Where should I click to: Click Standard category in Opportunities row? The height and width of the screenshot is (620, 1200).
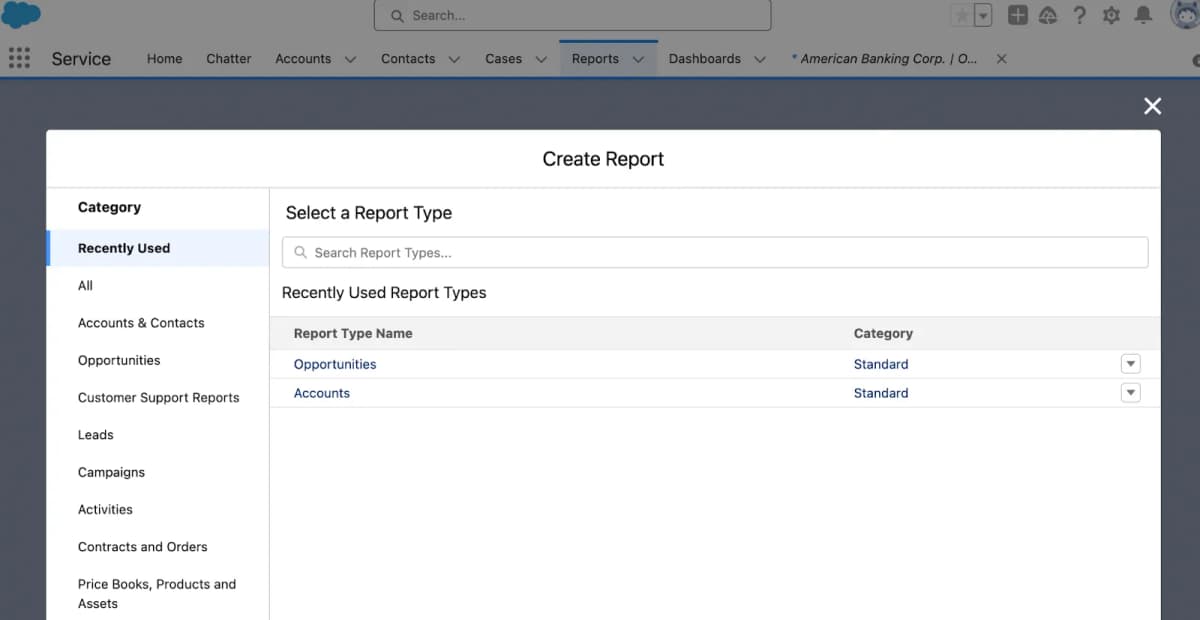(x=881, y=364)
